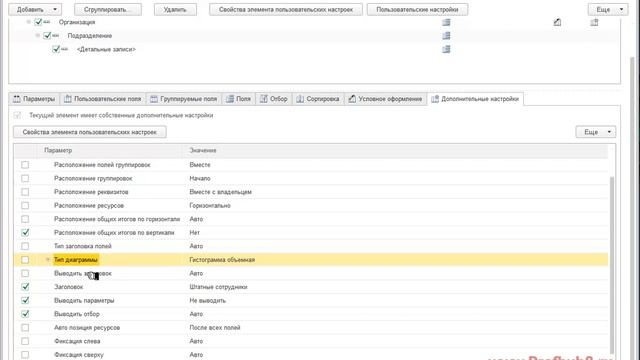Click conditional formatting icon in Организация row

click(x=557, y=22)
